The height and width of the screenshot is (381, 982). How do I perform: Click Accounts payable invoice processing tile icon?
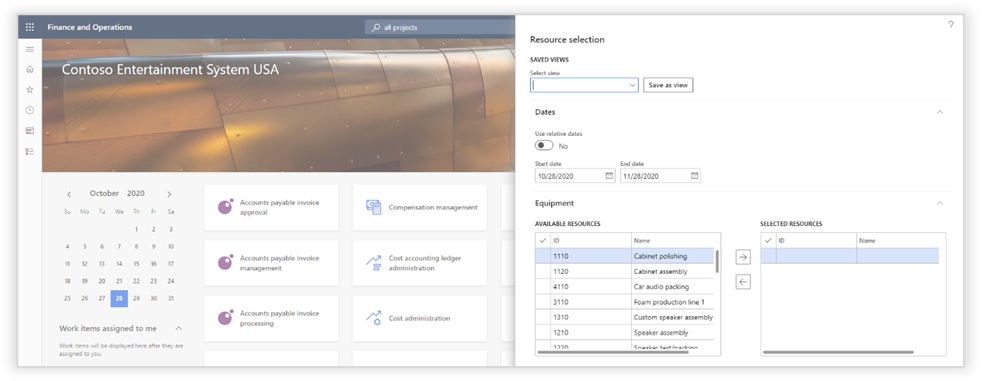(x=225, y=318)
